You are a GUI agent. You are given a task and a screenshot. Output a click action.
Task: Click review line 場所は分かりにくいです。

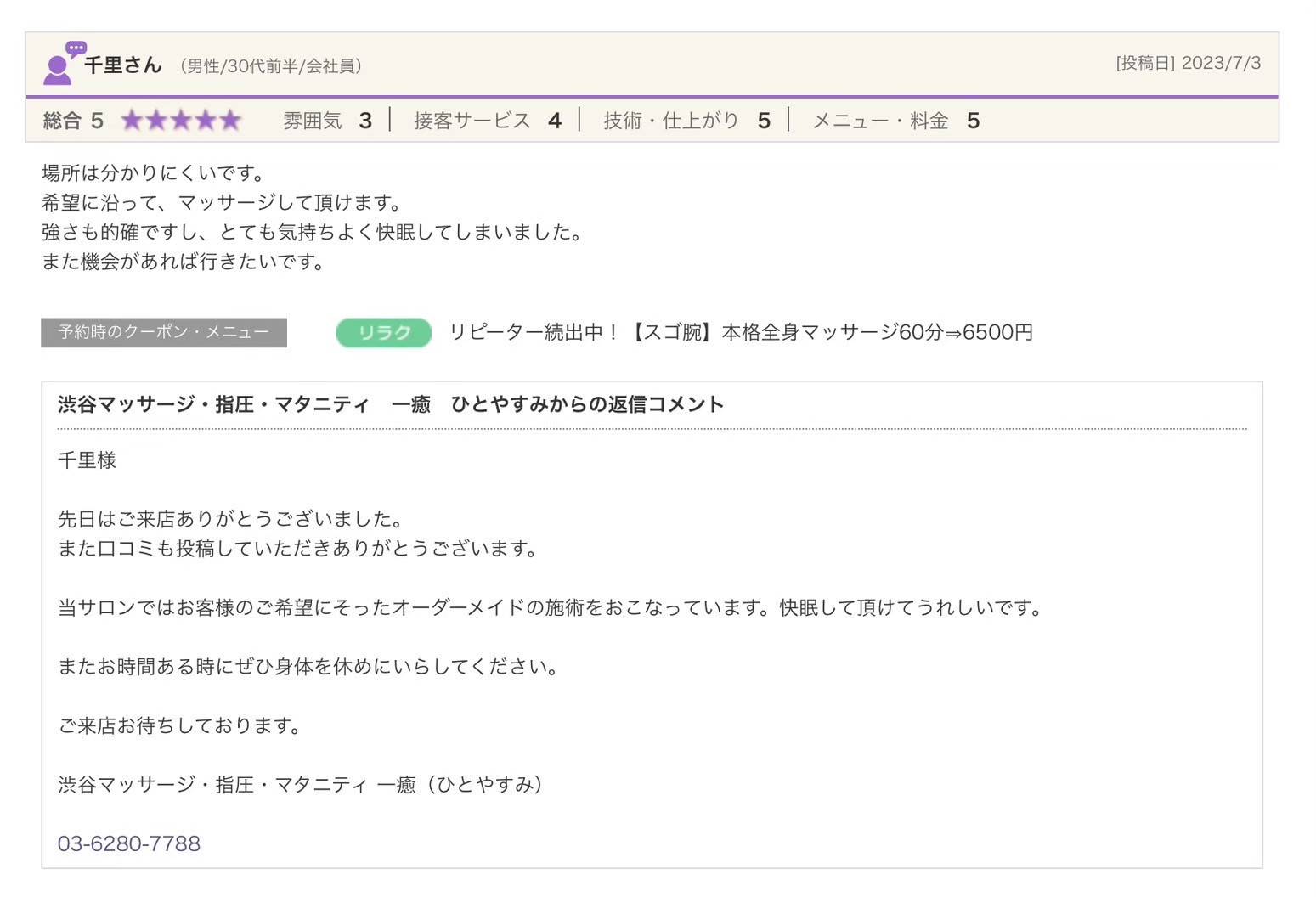[x=155, y=173]
